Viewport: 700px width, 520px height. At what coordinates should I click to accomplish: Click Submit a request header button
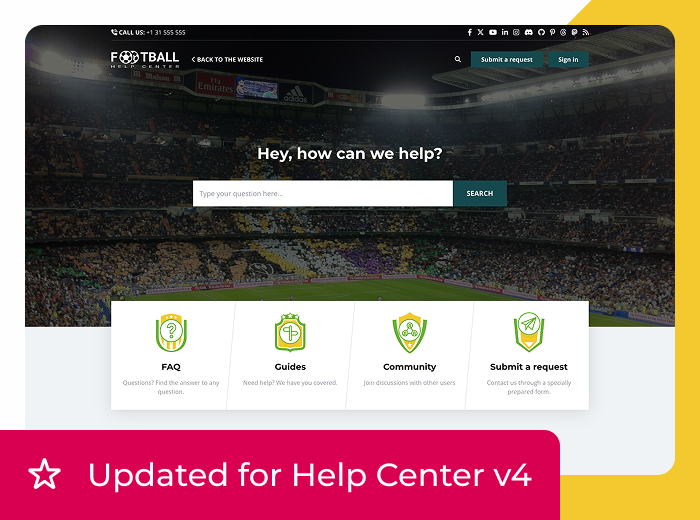pyautogui.click(x=507, y=59)
